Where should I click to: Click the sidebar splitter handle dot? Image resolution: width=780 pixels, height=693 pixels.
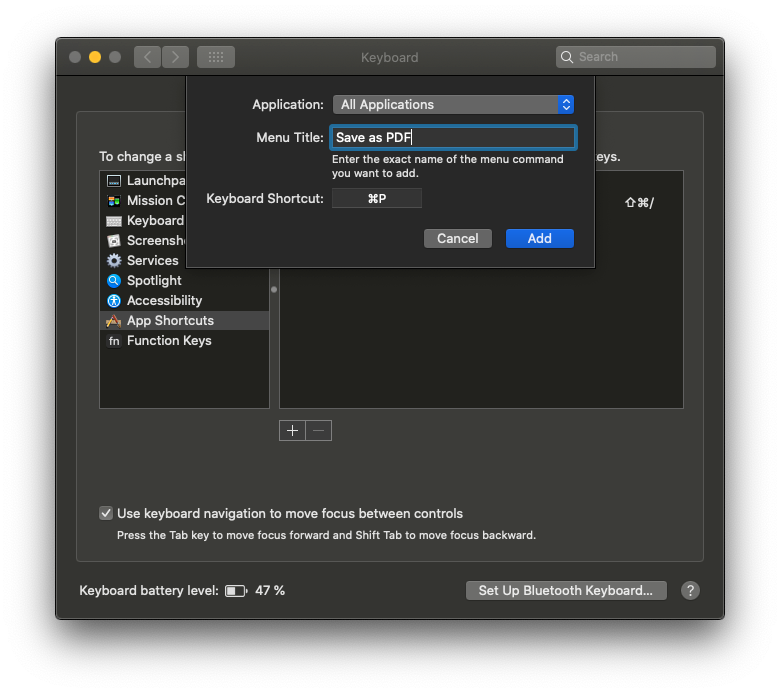(x=274, y=290)
